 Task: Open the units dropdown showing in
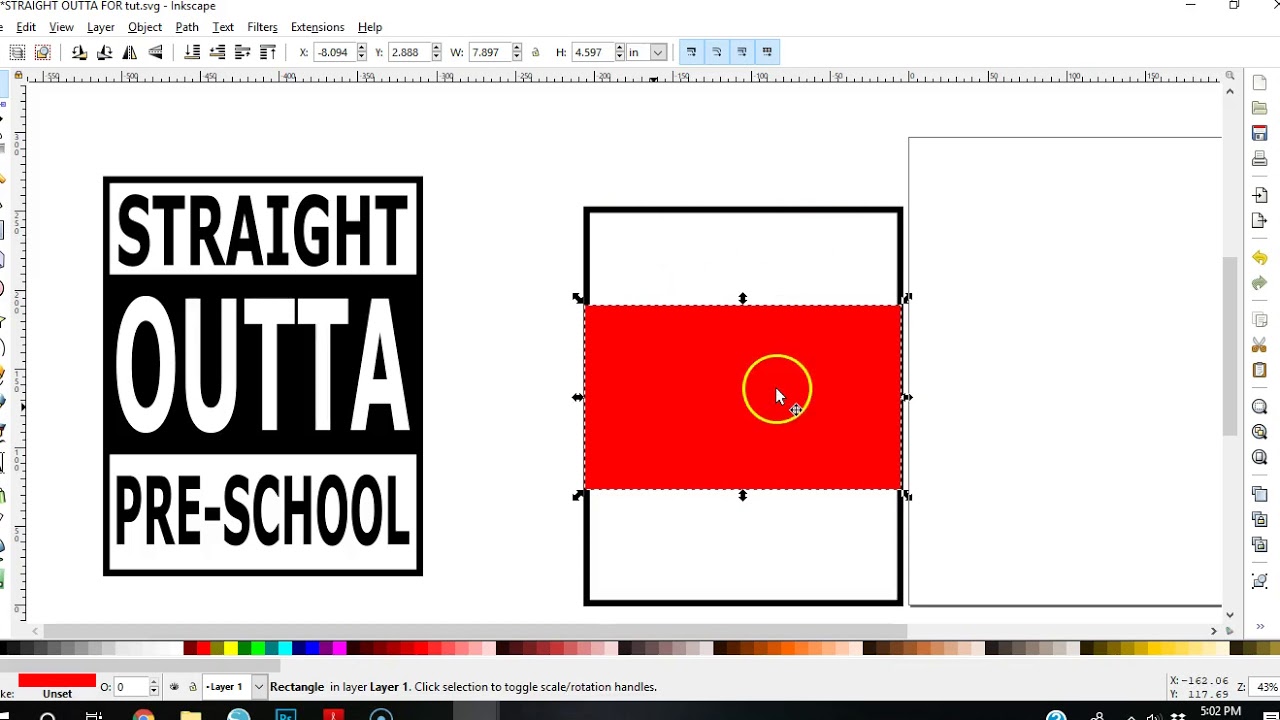click(647, 52)
